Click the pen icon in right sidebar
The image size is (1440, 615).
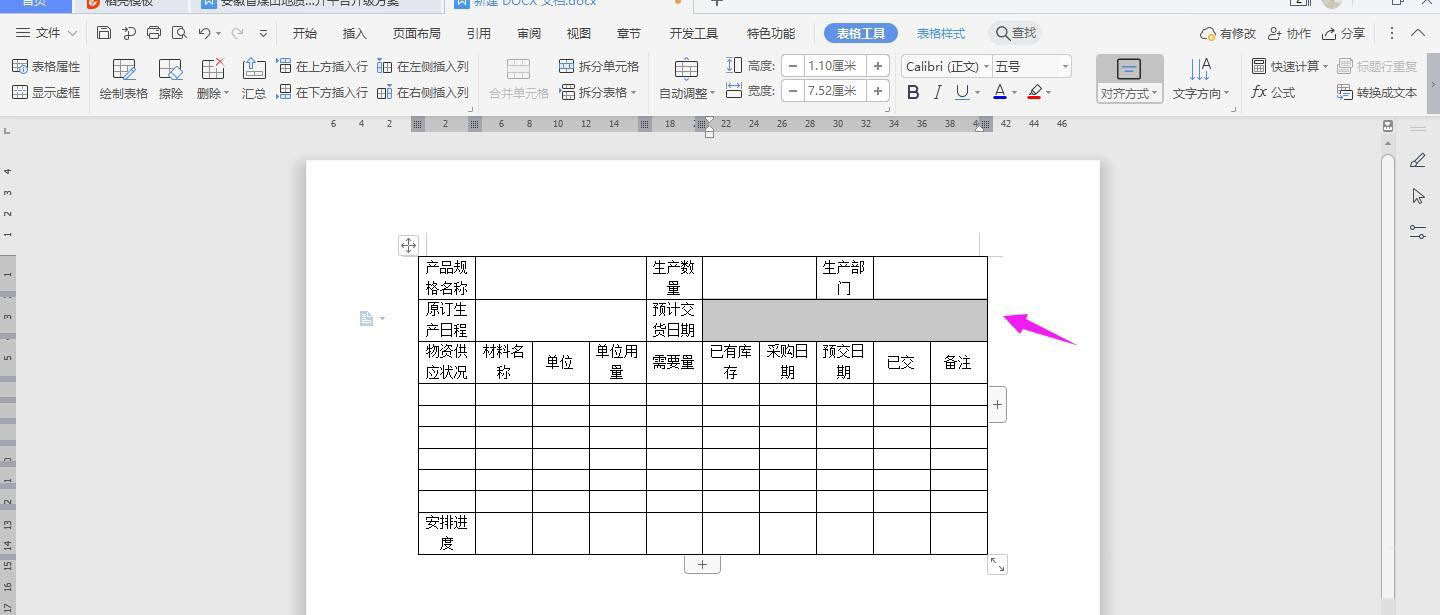click(x=1417, y=161)
